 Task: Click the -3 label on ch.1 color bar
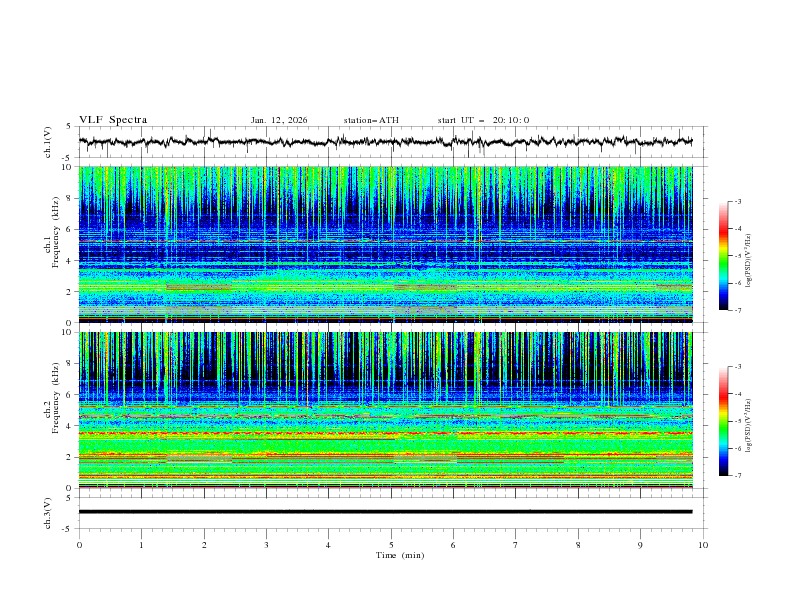(x=736, y=202)
